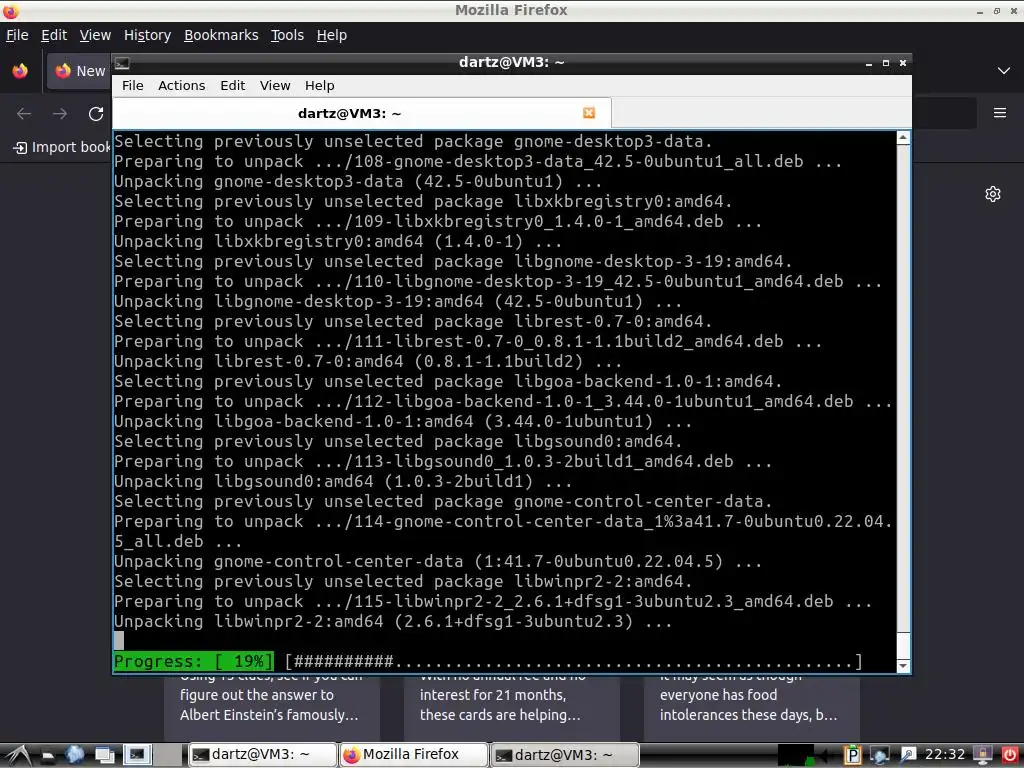The height and width of the screenshot is (768, 1024).
Task: Click the 22:32 clock
Action: 945,755
